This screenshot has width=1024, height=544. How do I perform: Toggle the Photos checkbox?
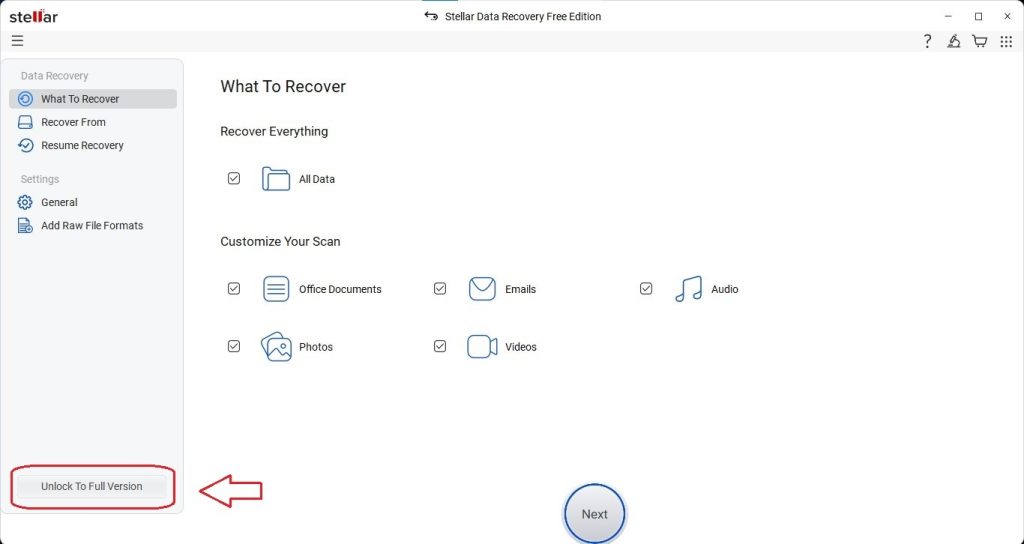pyautogui.click(x=234, y=346)
